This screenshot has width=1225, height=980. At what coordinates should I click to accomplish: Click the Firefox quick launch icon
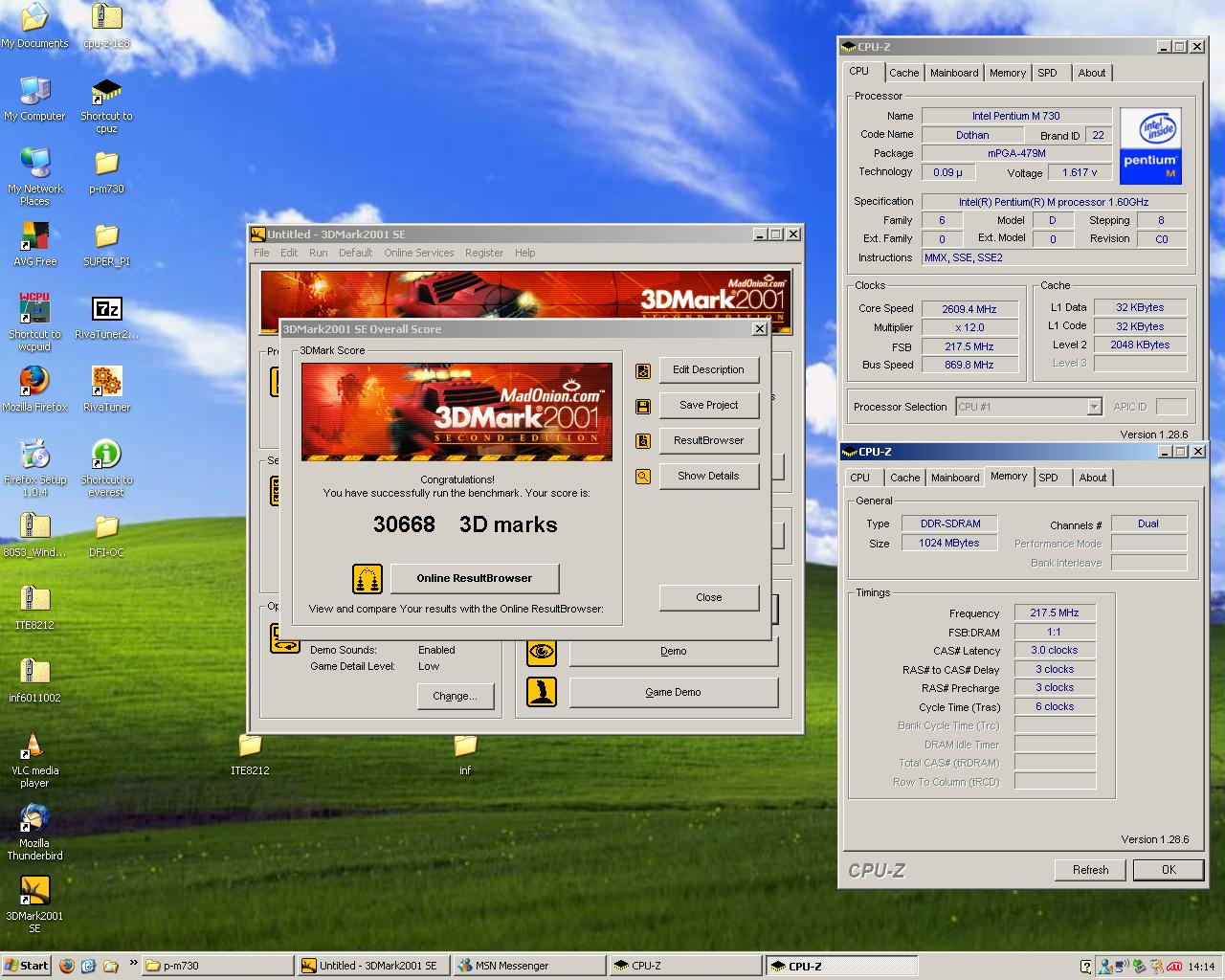pyautogui.click(x=66, y=966)
